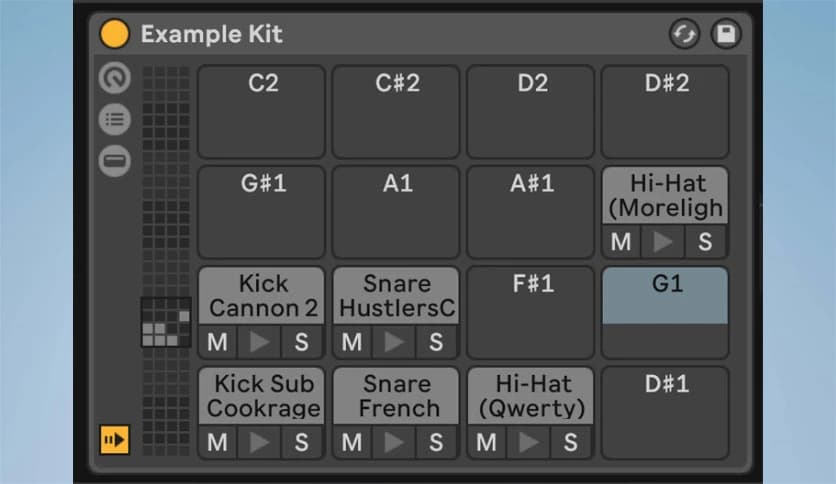Mute the Hi-Hat (Qwerty) pad
Image resolution: width=836 pixels, height=484 pixels.
click(487, 442)
